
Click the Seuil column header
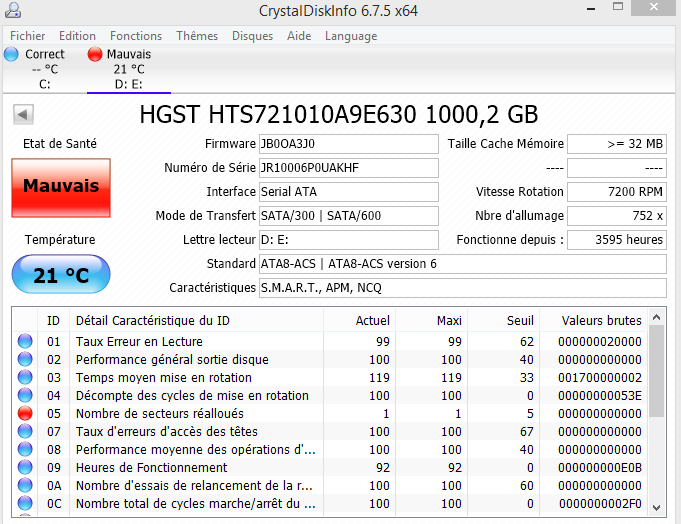(x=503, y=320)
